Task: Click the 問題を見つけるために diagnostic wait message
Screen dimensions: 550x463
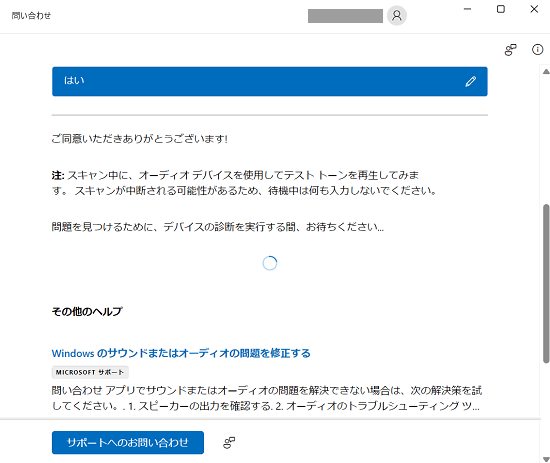Action: click(x=217, y=227)
